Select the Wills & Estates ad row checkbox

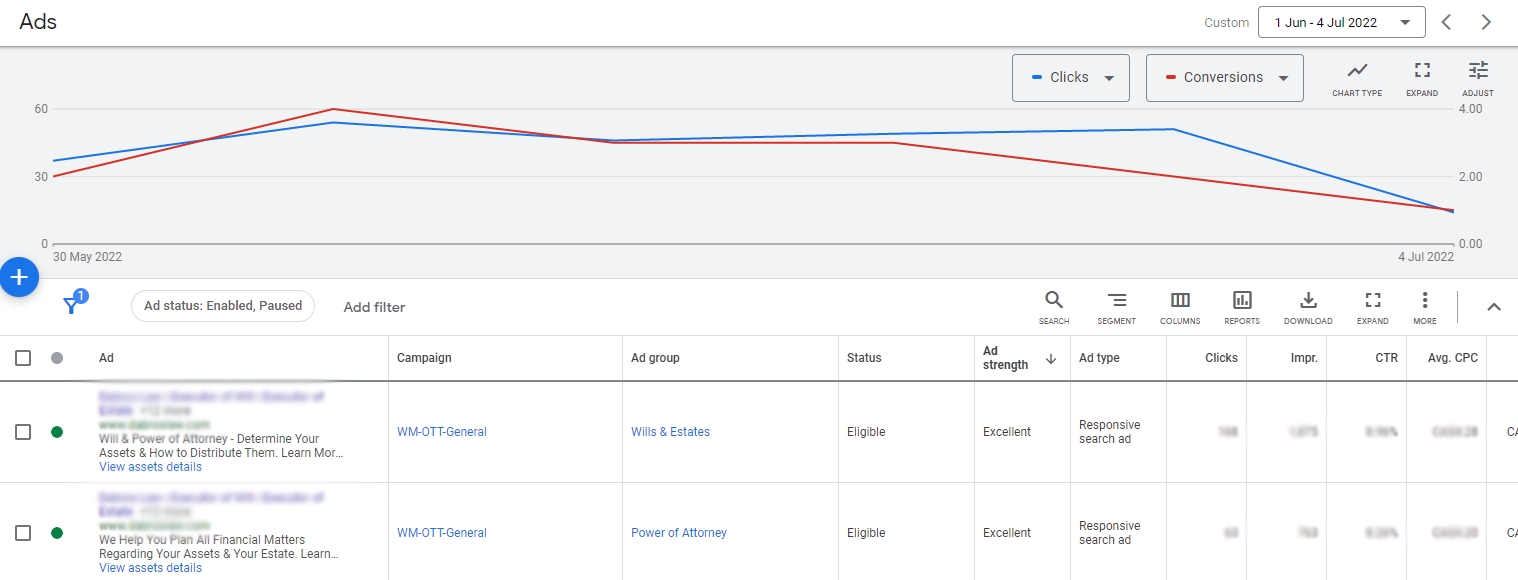pos(23,432)
